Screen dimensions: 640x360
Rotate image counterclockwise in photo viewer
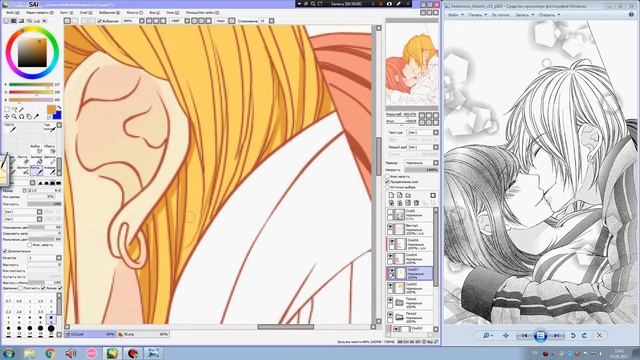(x=573, y=336)
